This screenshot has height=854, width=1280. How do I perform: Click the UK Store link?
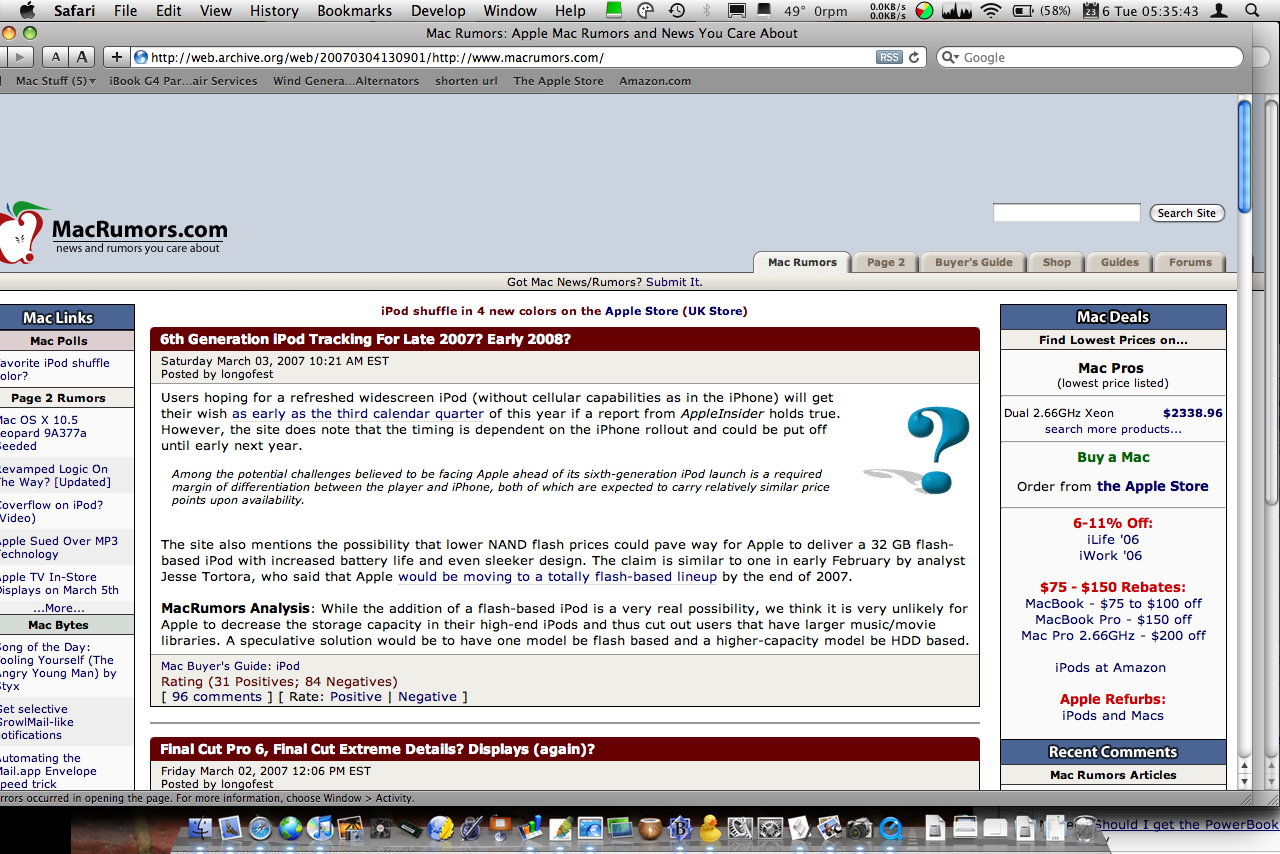[x=715, y=311]
